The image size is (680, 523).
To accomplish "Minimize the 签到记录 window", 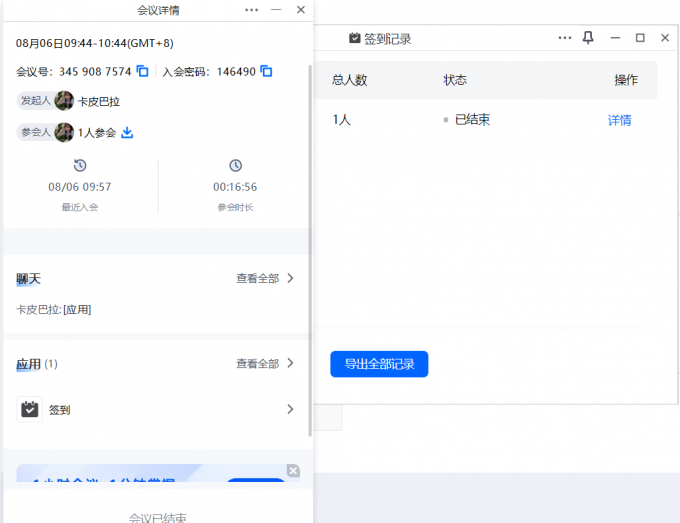I will pyautogui.click(x=615, y=38).
